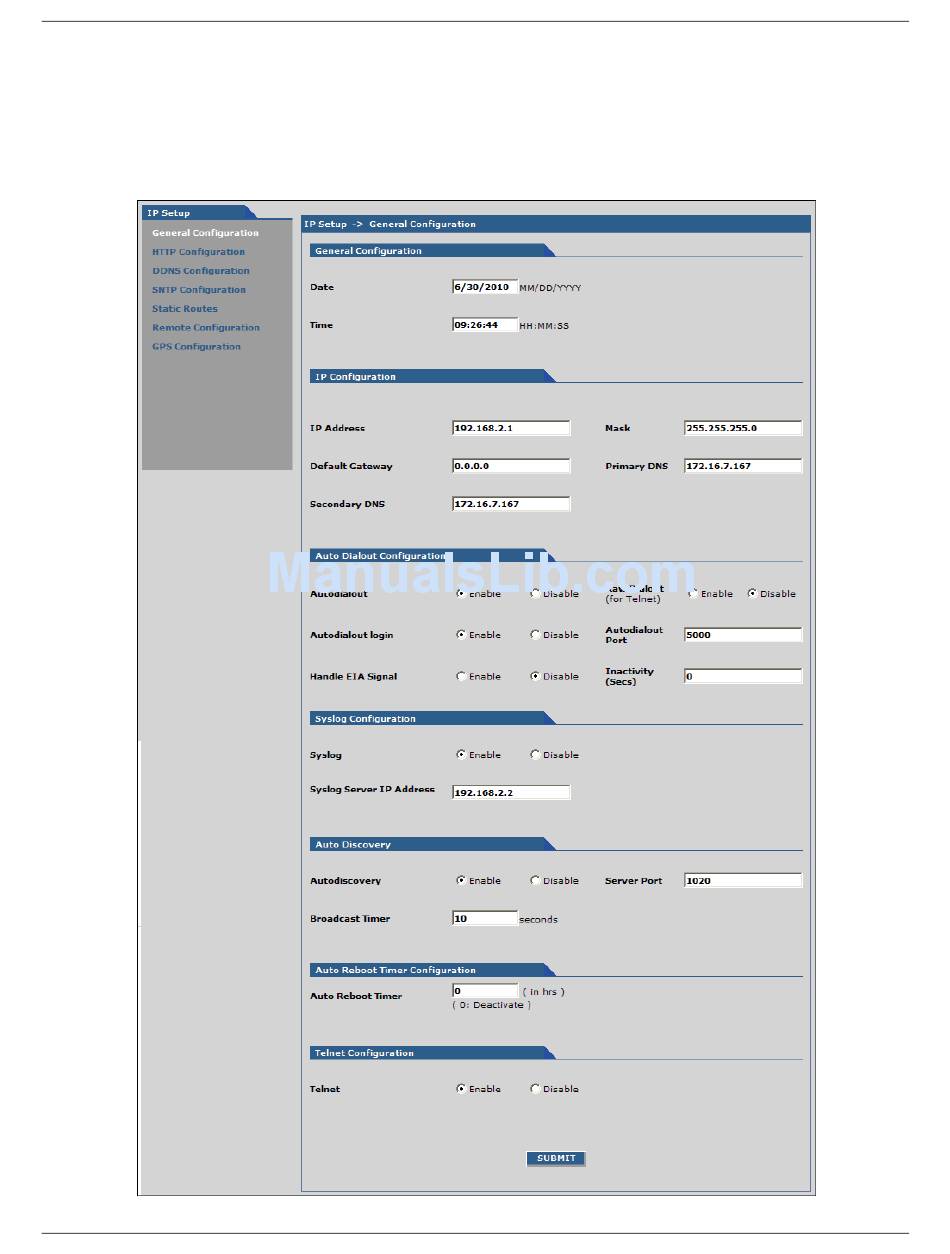Submit the general configuration form
Viewport: 950px width, 1254px height.
click(x=556, y=1158)
